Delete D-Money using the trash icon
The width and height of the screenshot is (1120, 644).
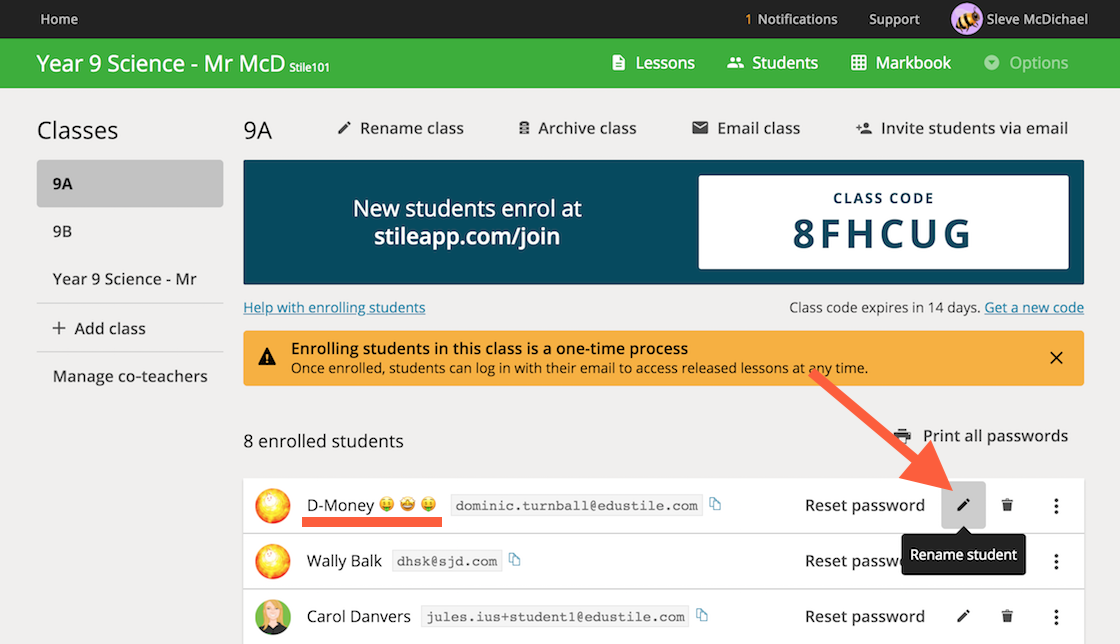click(1007, 505)
